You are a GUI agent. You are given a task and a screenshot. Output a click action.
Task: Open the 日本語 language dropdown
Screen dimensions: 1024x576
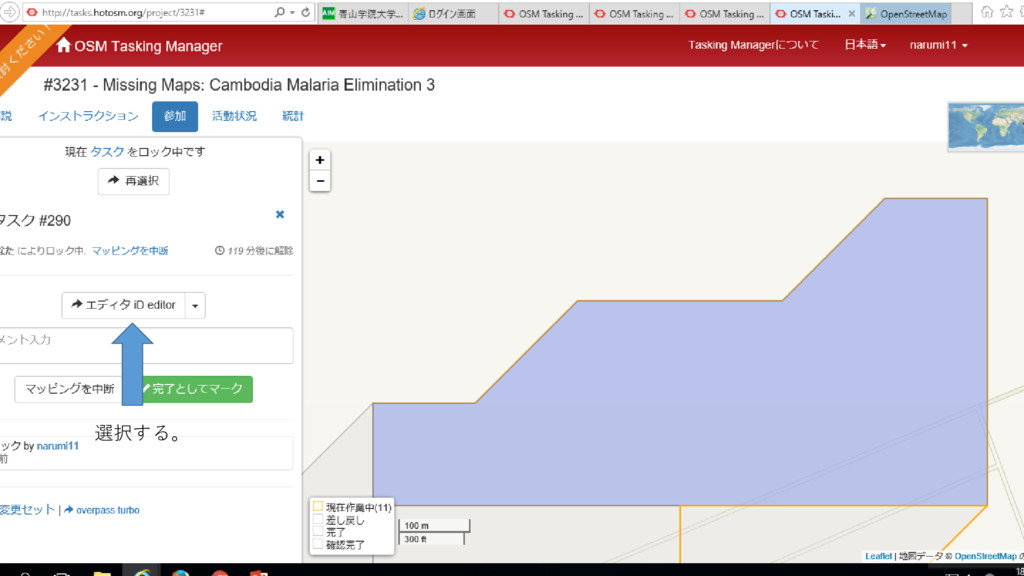pyautogui.click(x=865, y=44)
